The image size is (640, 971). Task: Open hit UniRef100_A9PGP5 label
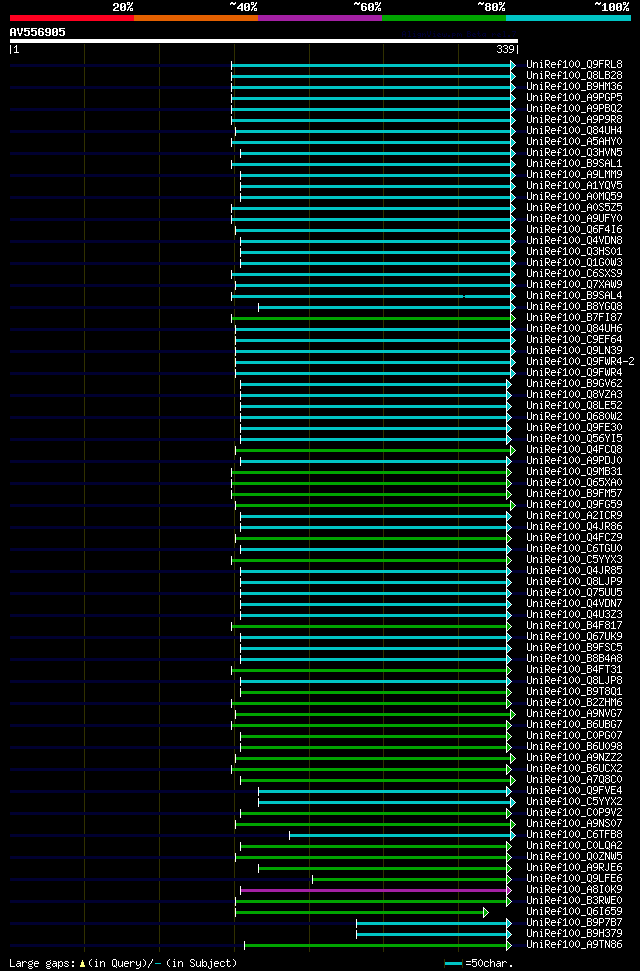574,98
